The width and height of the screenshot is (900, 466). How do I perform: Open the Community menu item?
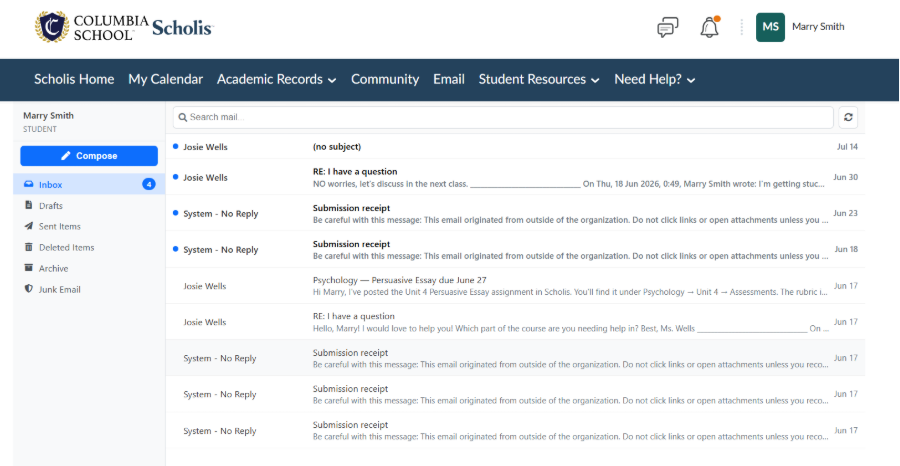pos(385,80)
